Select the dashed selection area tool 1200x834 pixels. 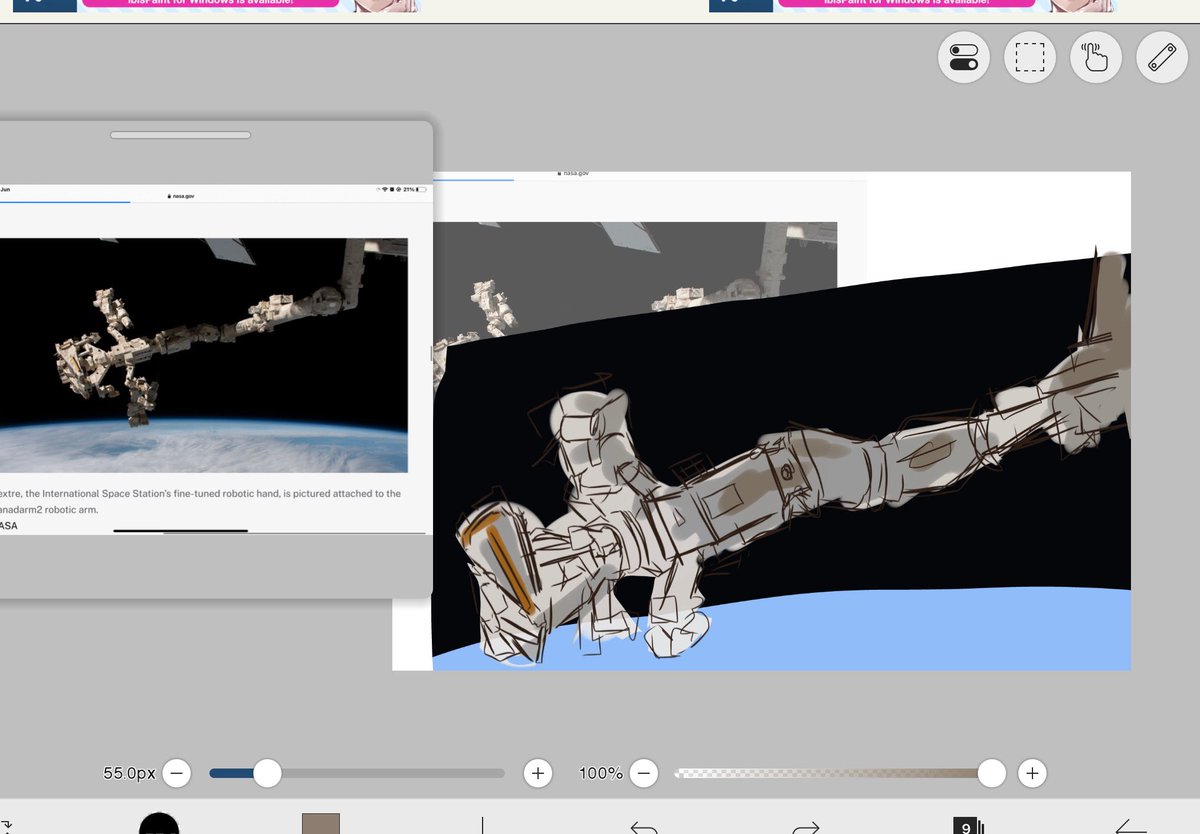point(1030,57)
